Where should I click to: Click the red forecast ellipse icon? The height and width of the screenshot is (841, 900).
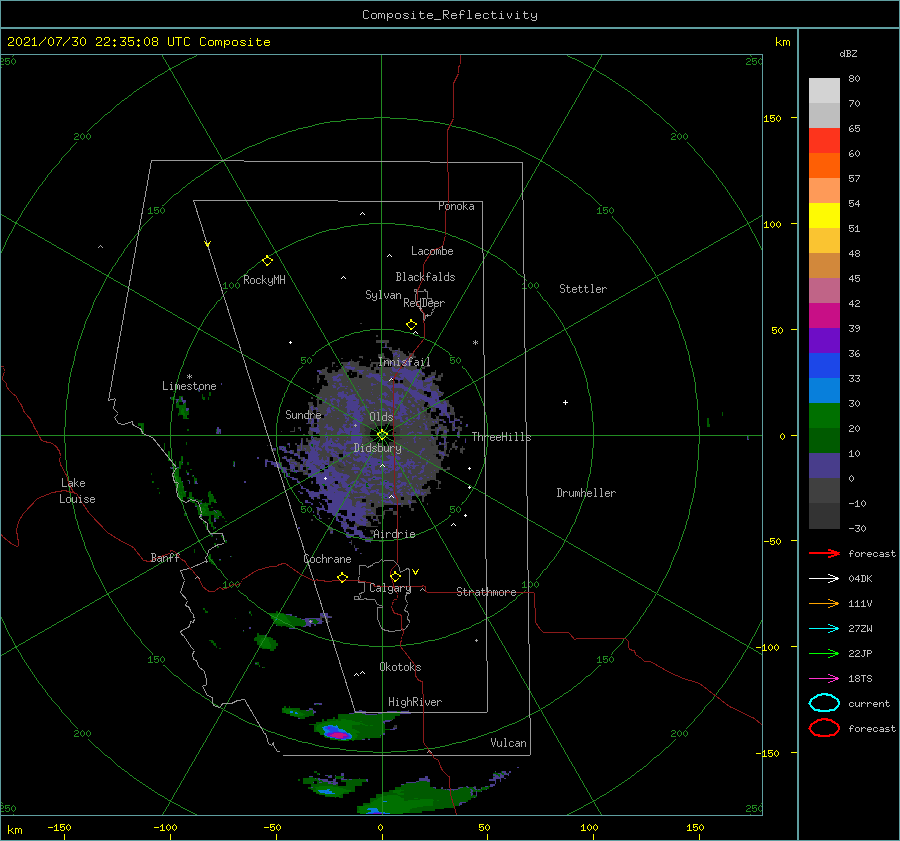point(824,728)
